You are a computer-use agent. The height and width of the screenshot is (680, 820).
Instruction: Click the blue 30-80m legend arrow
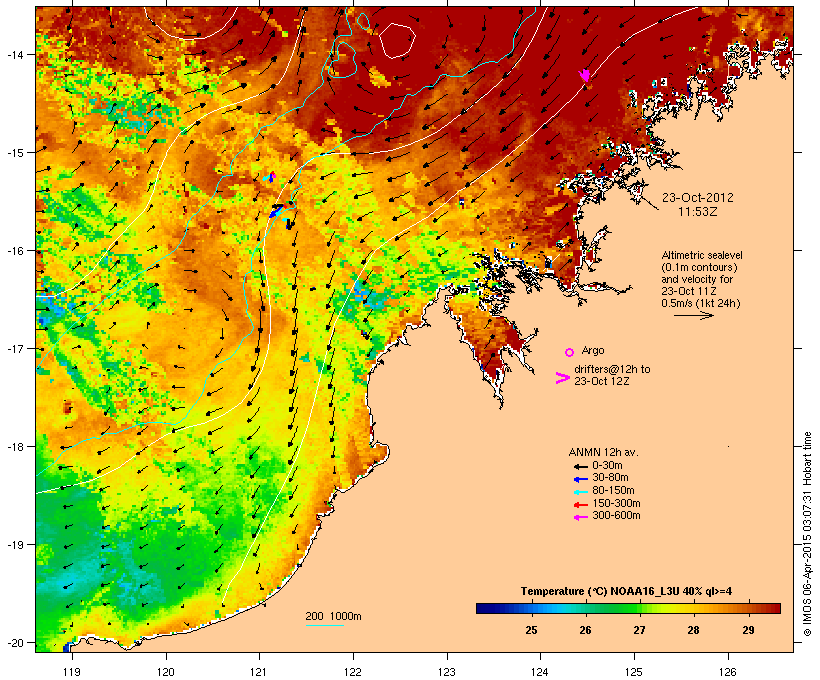click(x=580, y=479)
